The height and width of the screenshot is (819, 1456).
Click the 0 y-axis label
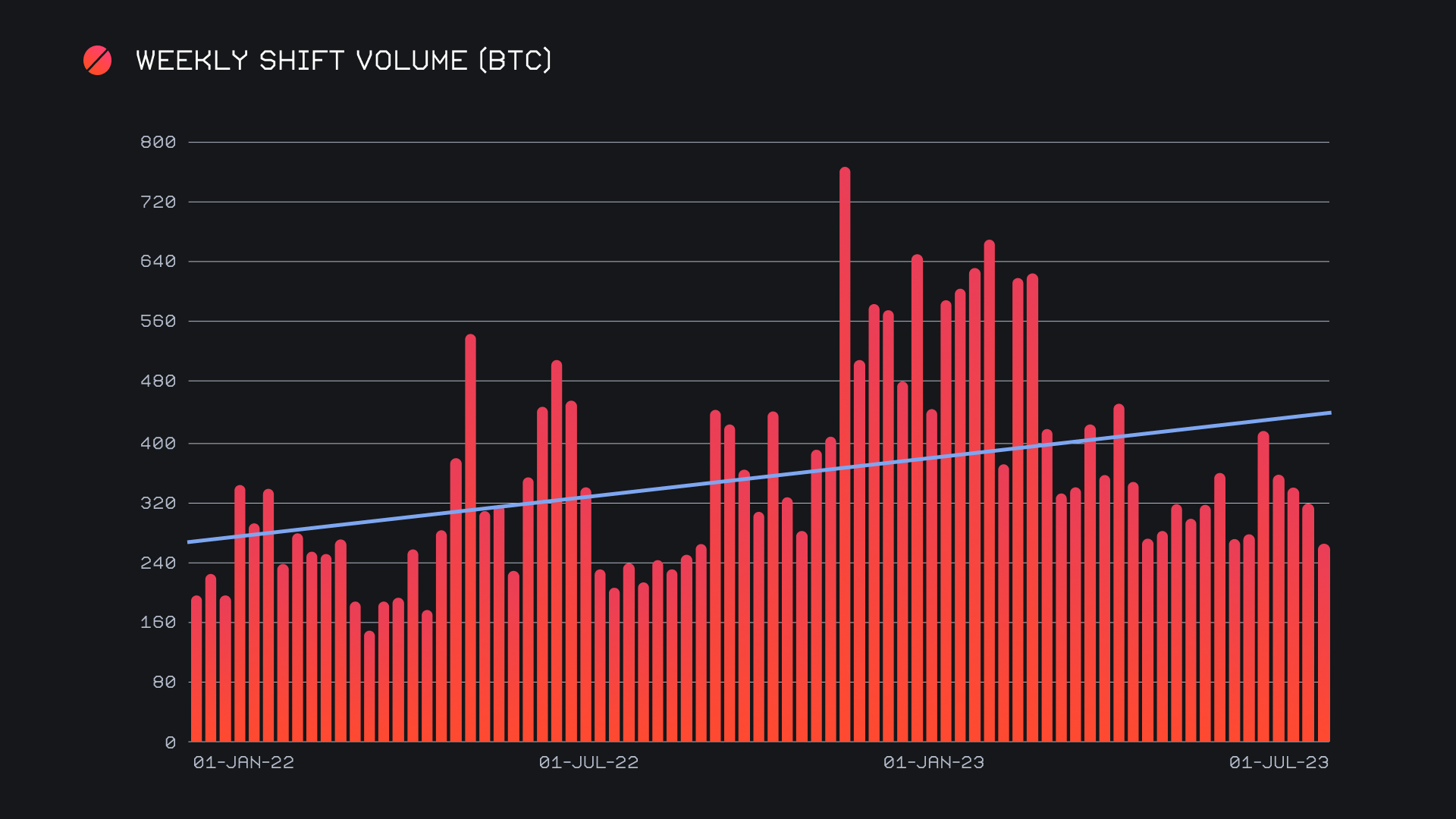click(x=170, y=743)
